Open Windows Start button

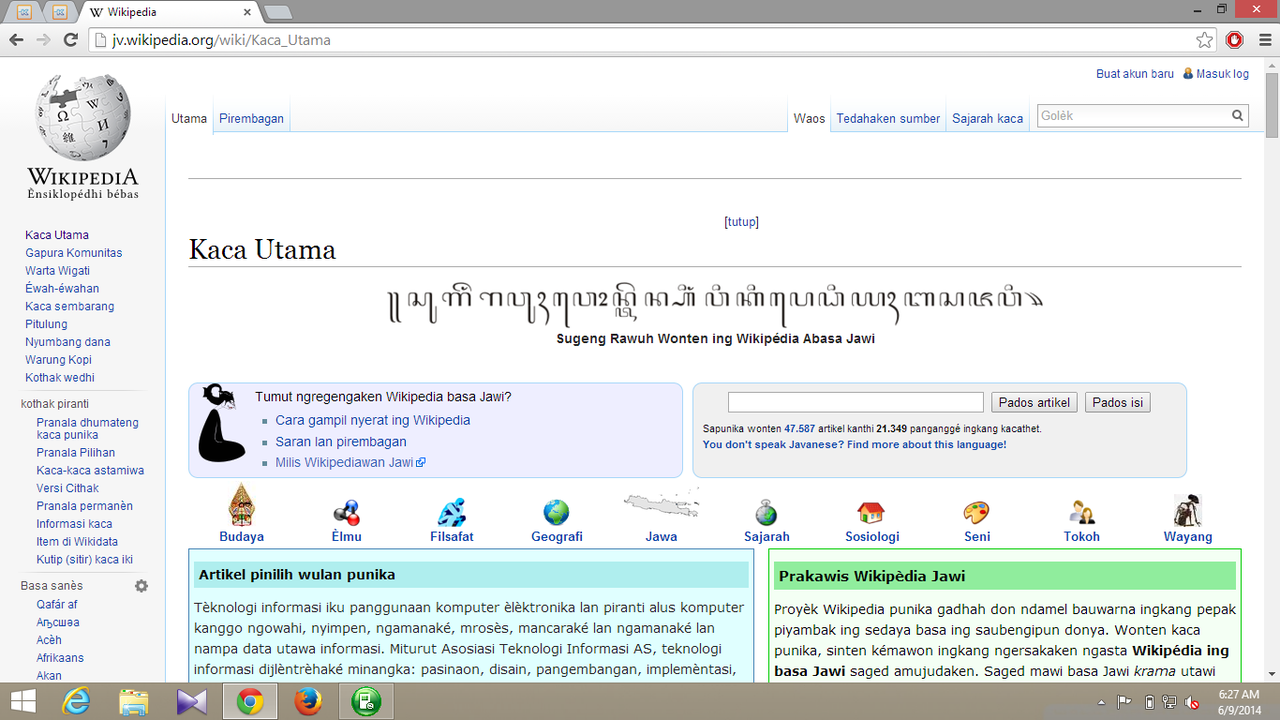coord(22,701)
